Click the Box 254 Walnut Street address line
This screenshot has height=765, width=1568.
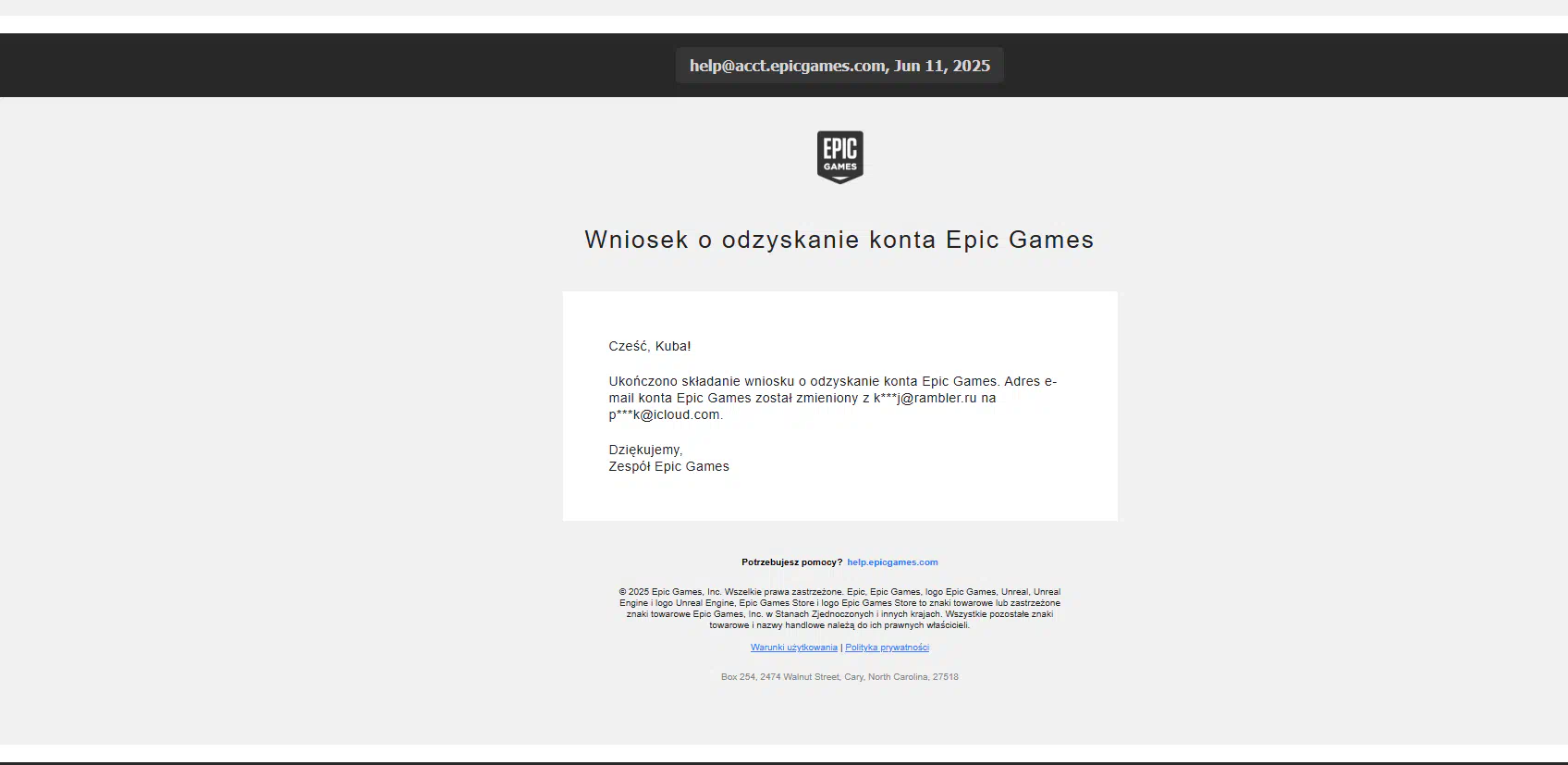pos(839,677)
